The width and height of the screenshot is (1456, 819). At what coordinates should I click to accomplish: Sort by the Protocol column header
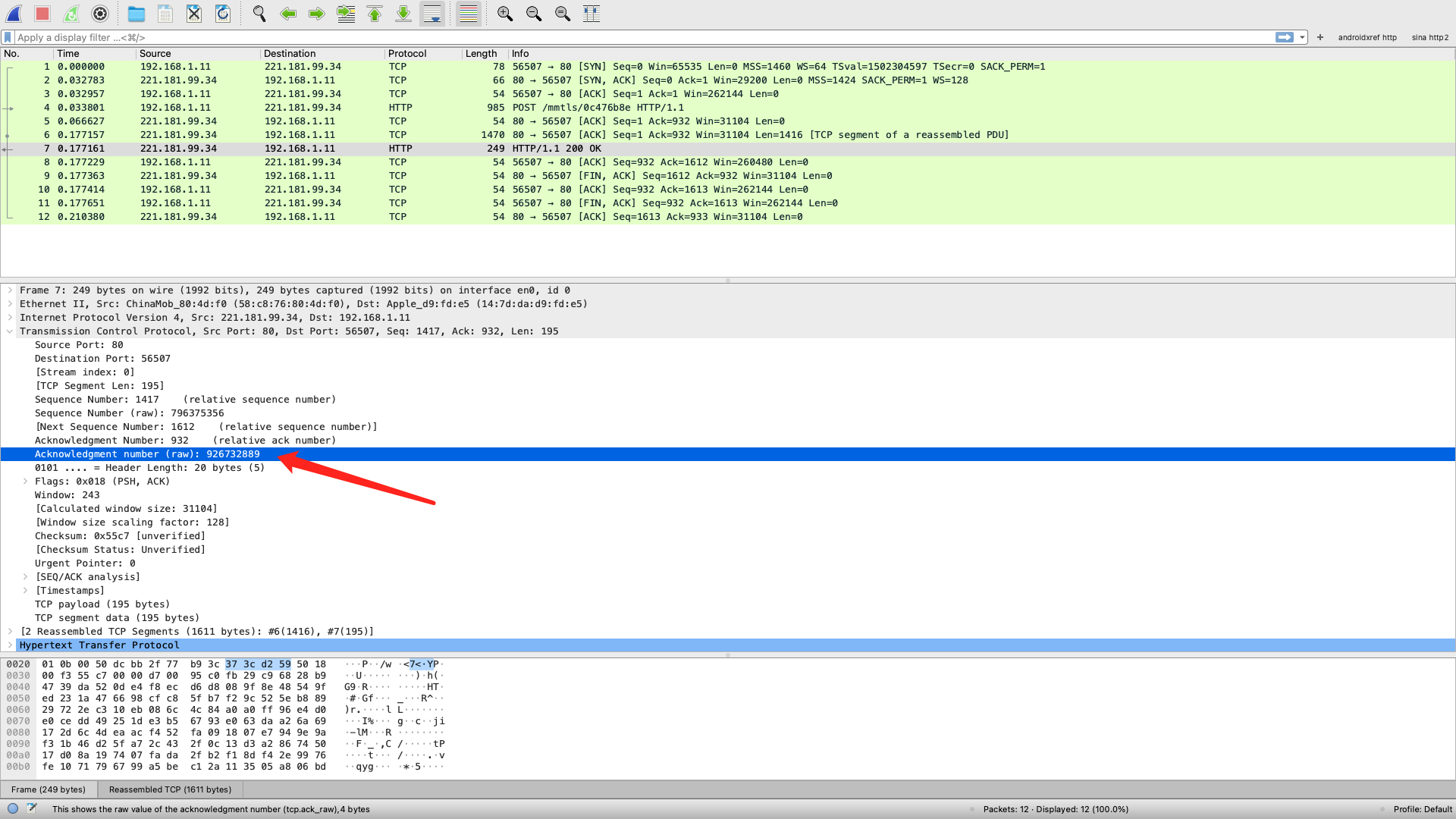(x=423, y=54)
